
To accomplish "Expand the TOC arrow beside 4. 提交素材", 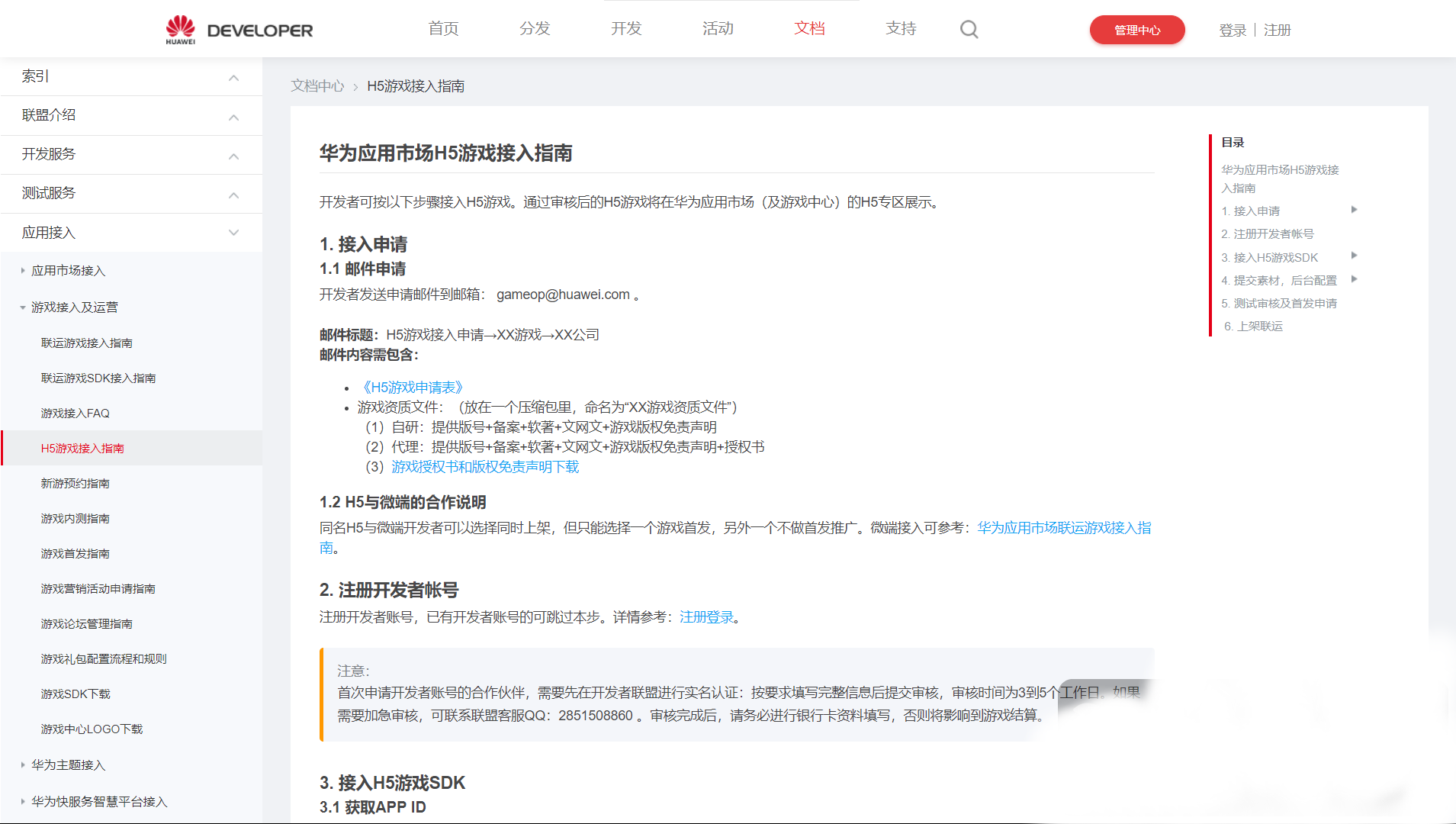I will pos(1354,279).
